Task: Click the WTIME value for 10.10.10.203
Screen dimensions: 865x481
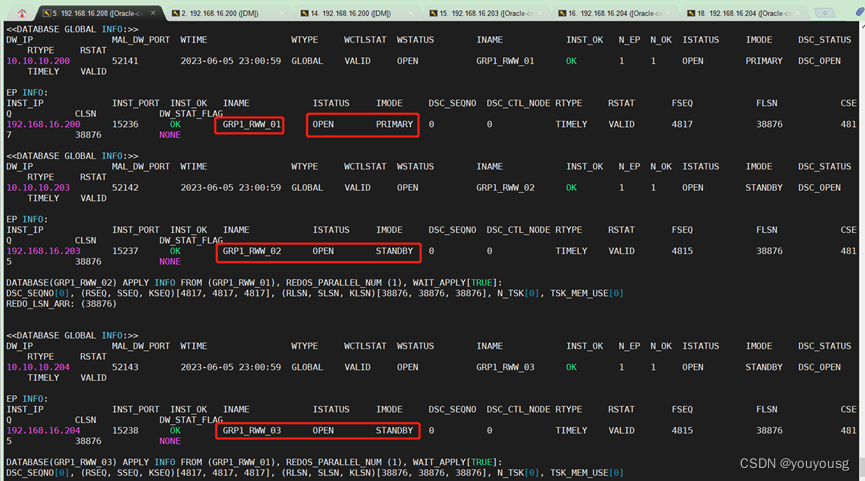Action: click(x=231, y=188)
